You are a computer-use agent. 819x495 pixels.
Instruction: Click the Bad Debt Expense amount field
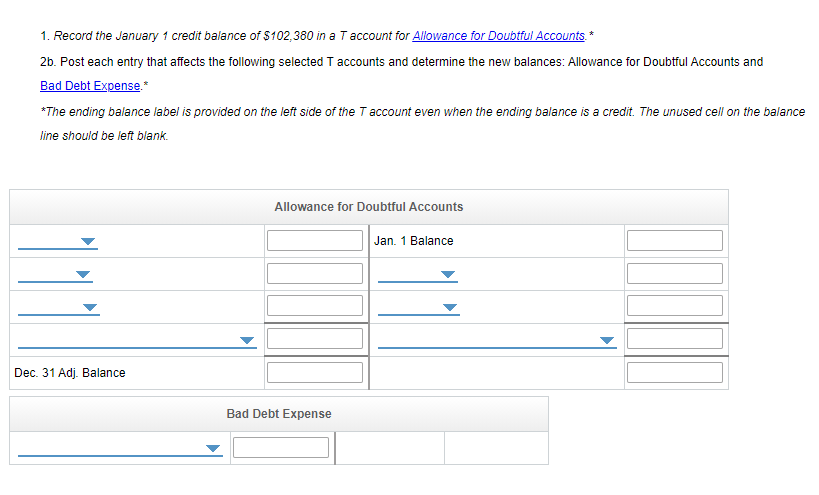click(x=281, y=448)
